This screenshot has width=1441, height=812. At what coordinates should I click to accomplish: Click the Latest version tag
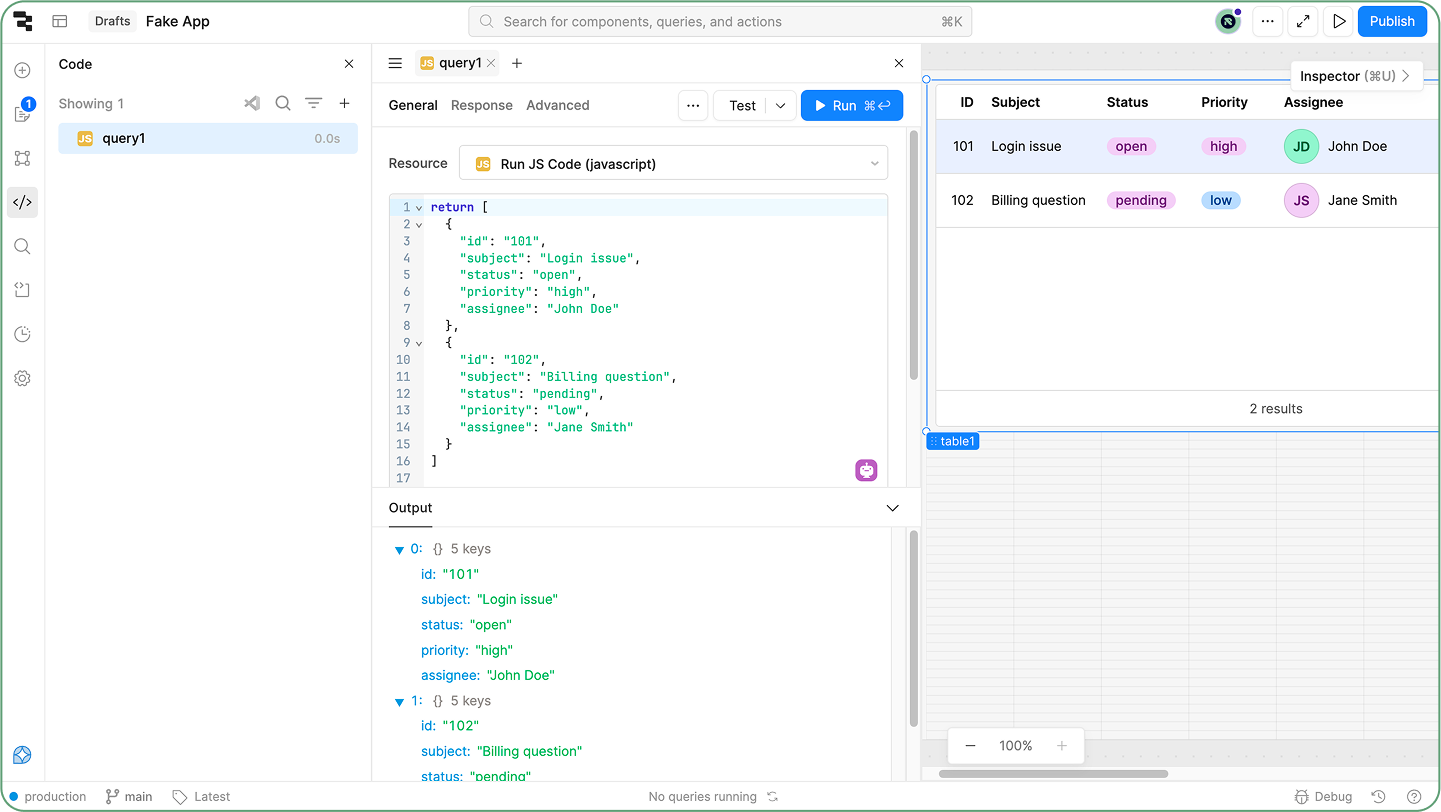click(201, 797)
